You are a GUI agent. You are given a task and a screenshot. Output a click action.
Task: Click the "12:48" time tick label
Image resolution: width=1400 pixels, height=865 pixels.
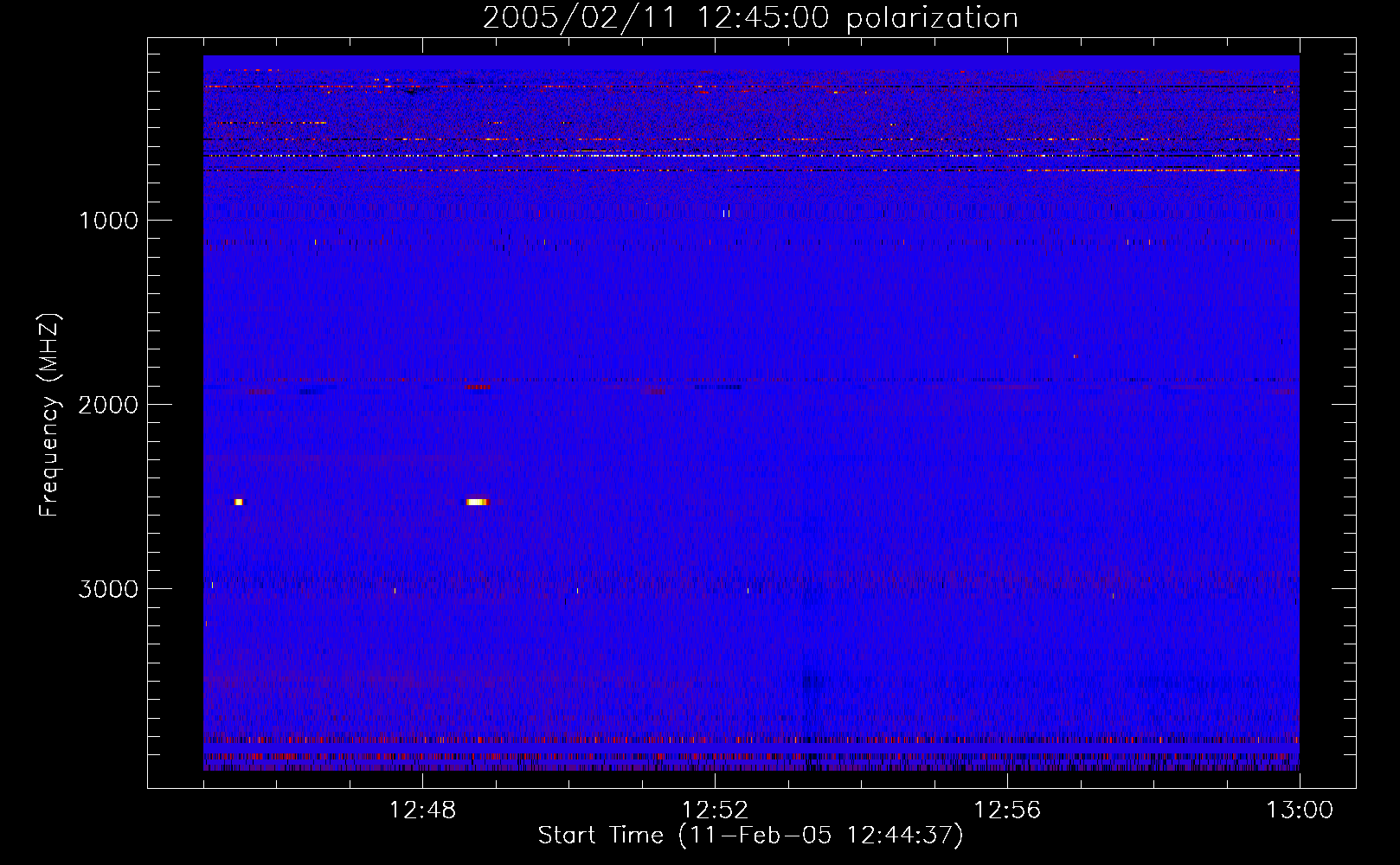[x=422, y=811]
